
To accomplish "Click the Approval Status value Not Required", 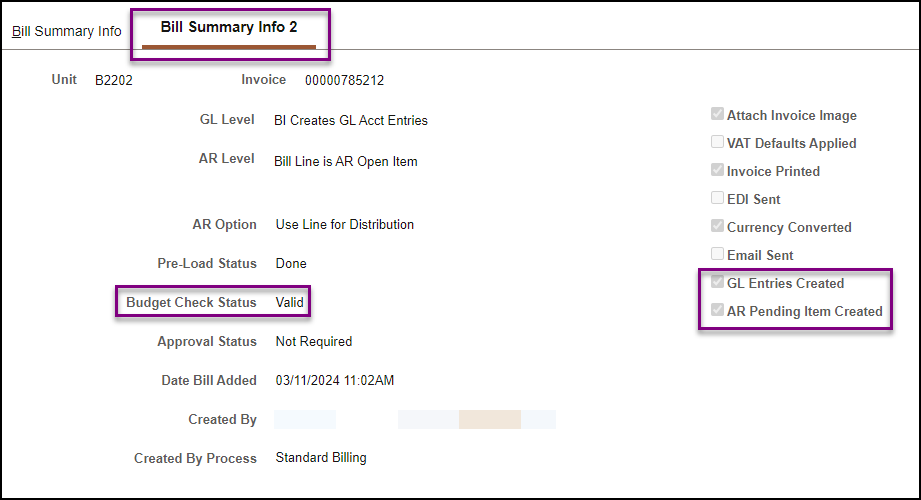I will click(x=314, y=342).
